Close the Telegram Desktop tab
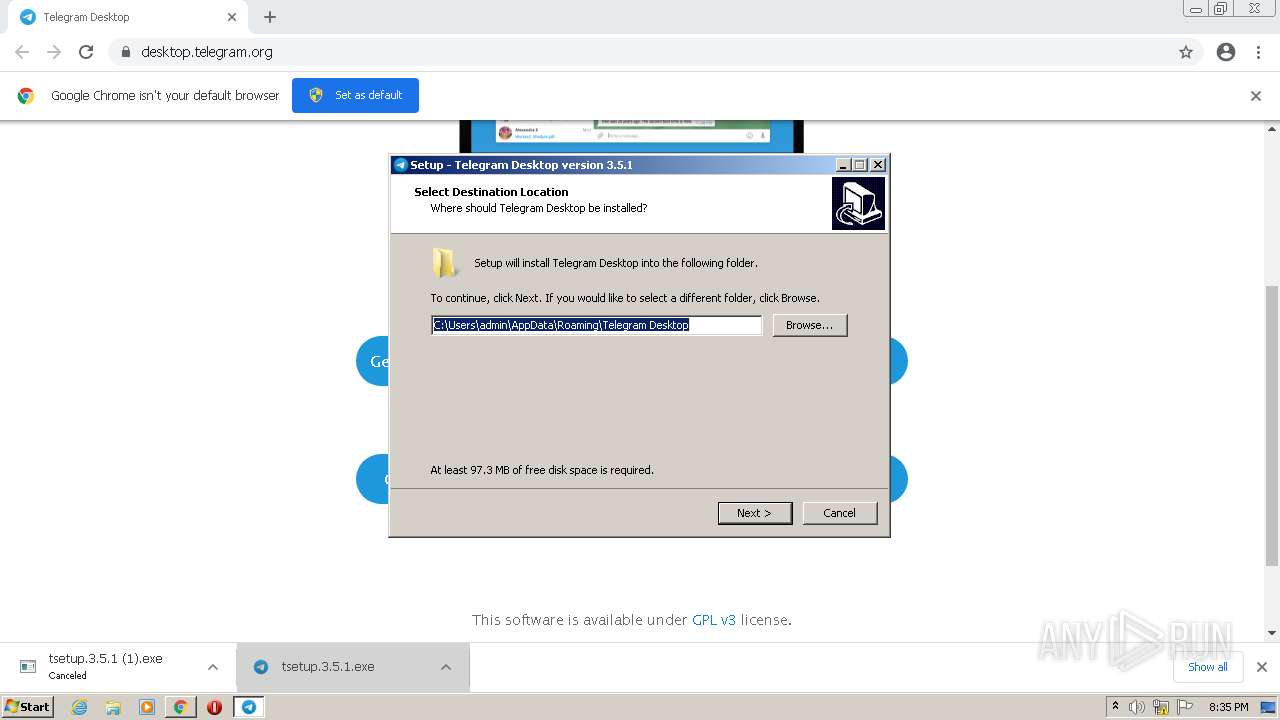 point(232,17)
